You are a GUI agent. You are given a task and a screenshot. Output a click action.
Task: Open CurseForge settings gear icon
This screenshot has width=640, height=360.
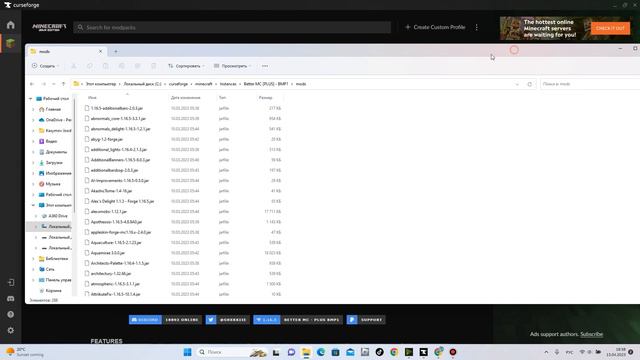[11, 330]
